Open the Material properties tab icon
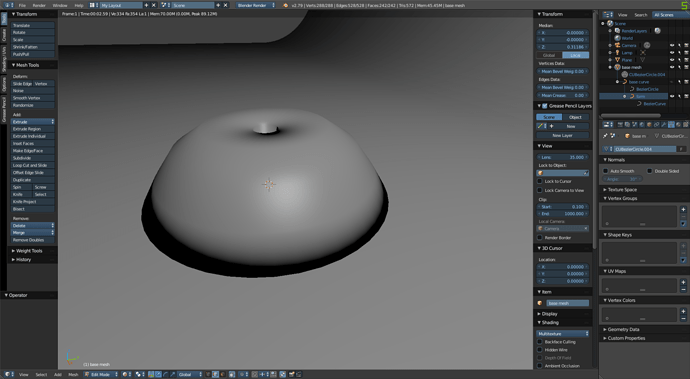The width and height of the screenshot is (690, 379). point(679,125)
